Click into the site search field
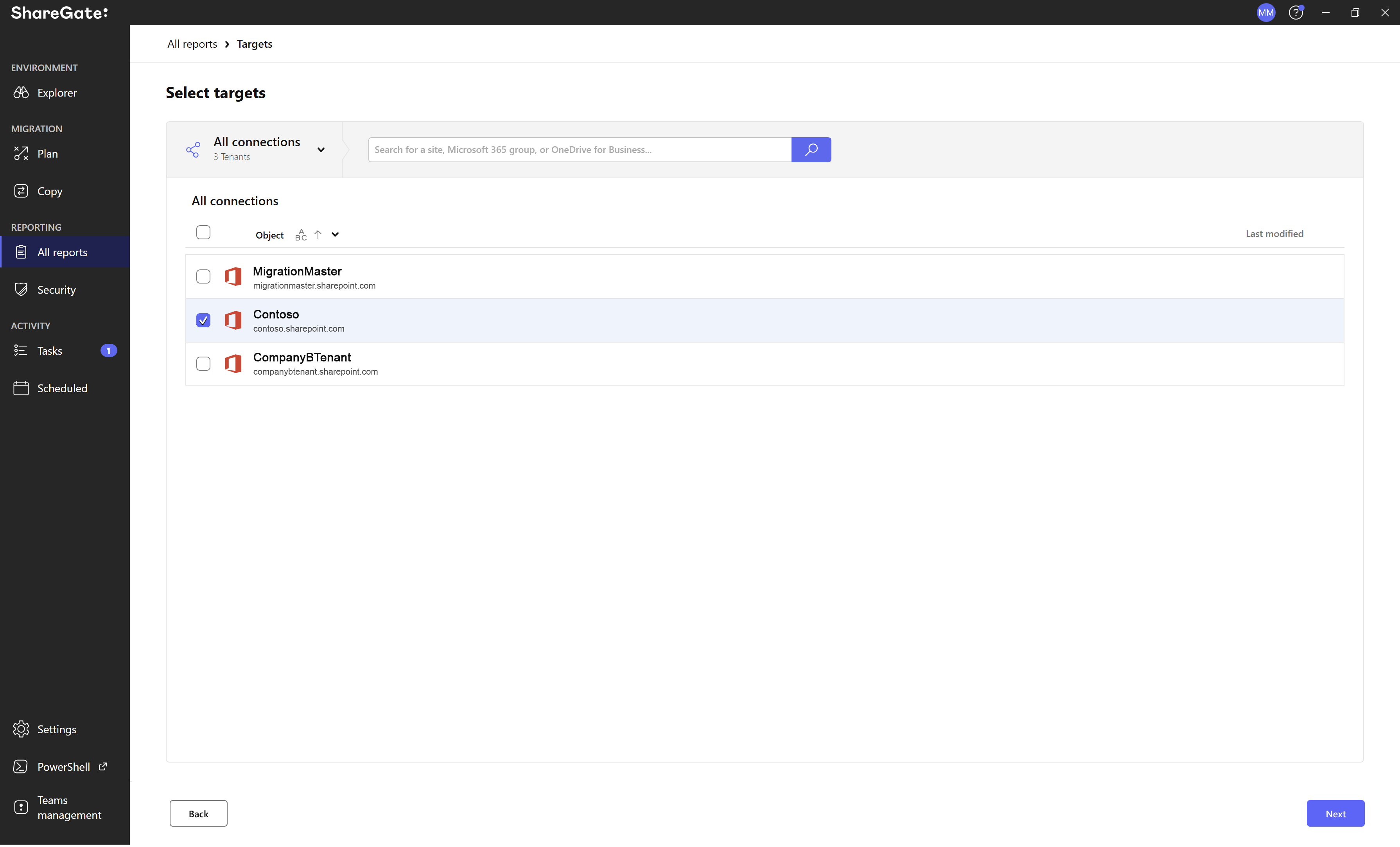The height and width of the screenshot is (847, 1400). pyautogui.click(x=580, y=149)
